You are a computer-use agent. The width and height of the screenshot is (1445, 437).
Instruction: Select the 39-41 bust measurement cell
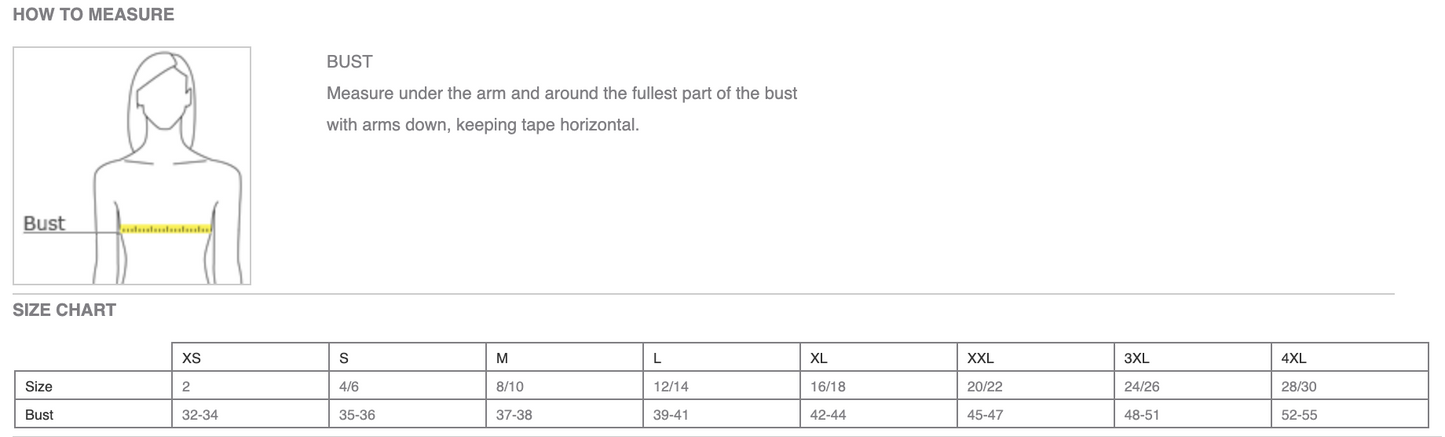(669, 414)
